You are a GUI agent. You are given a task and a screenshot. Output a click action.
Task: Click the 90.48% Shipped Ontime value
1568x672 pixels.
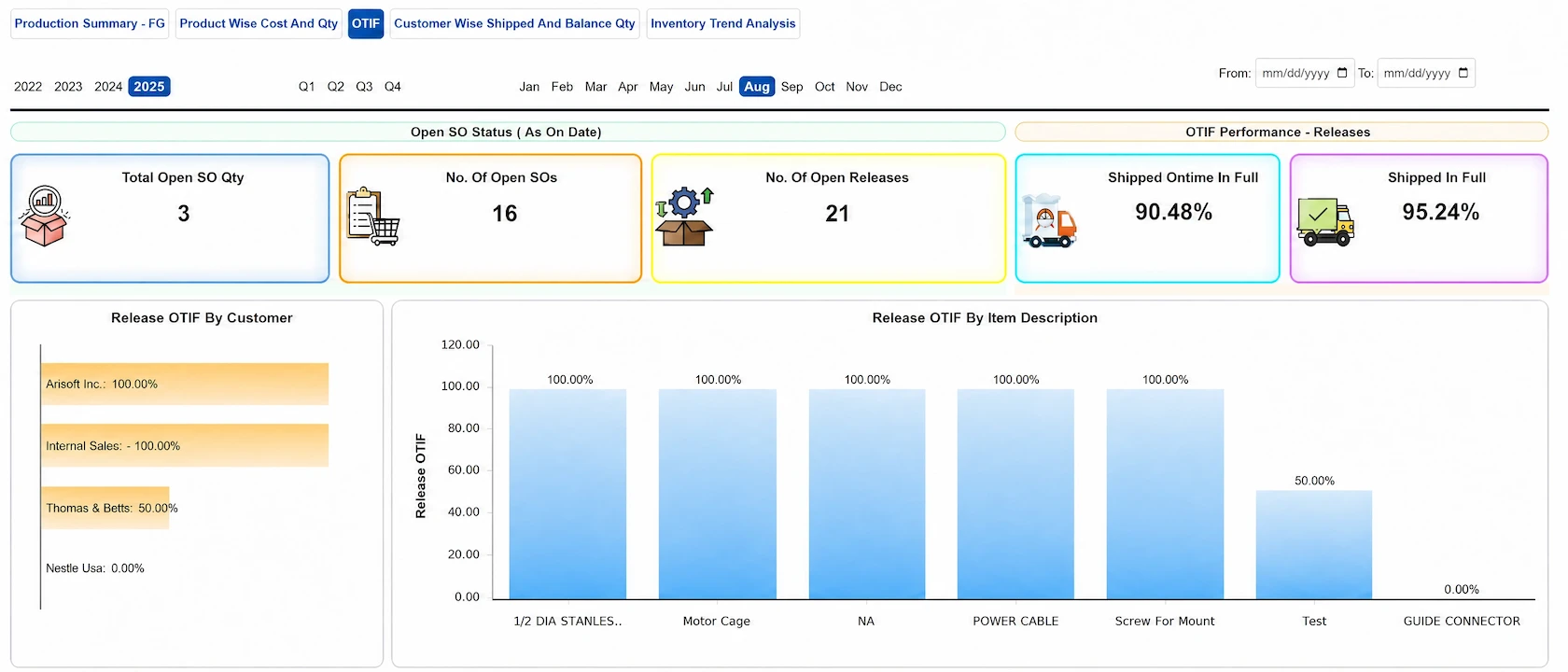pyautogui.click(x=1173, y=213)
